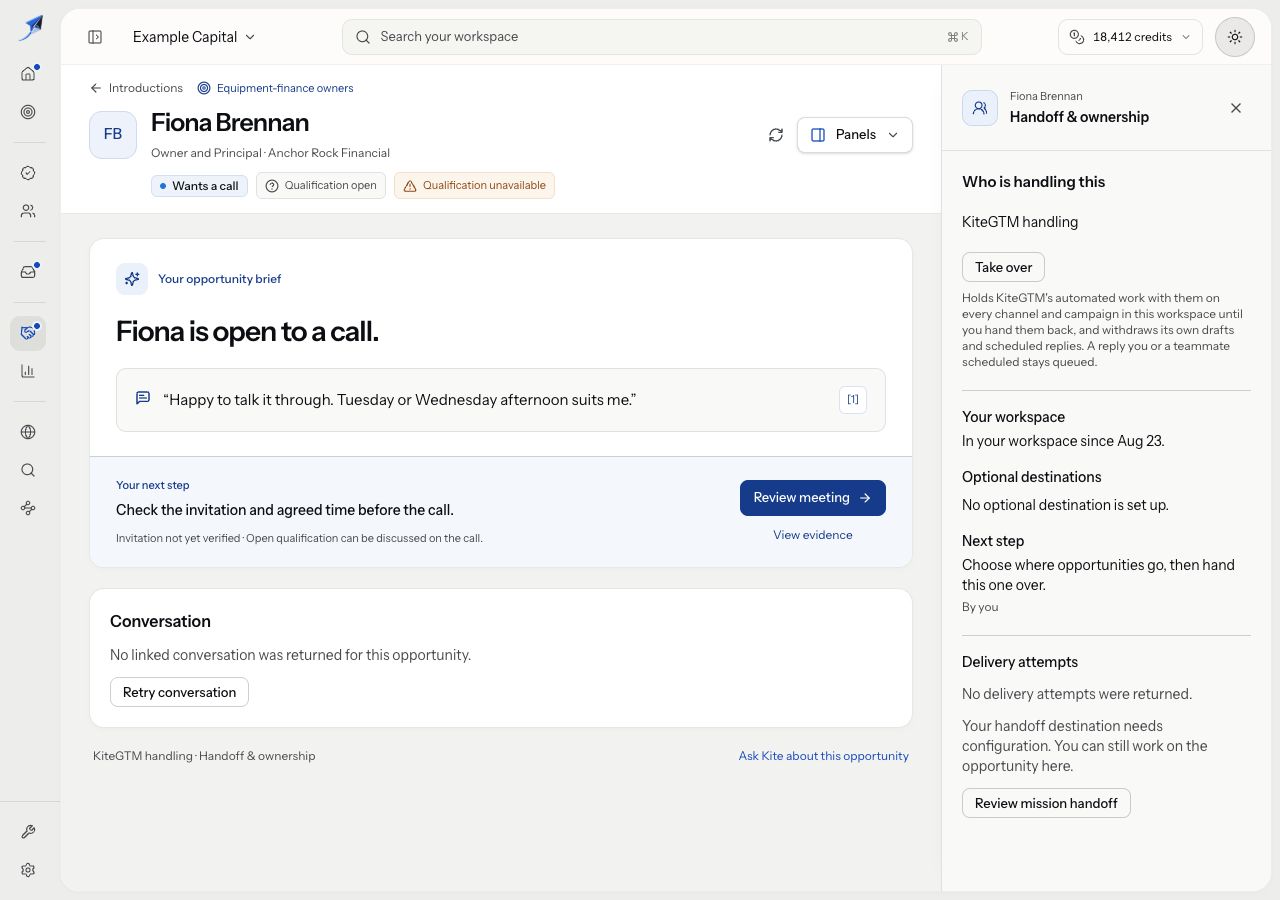Open the globe icon in the sidebar
1280x900 pixels.
pos(28,432)
